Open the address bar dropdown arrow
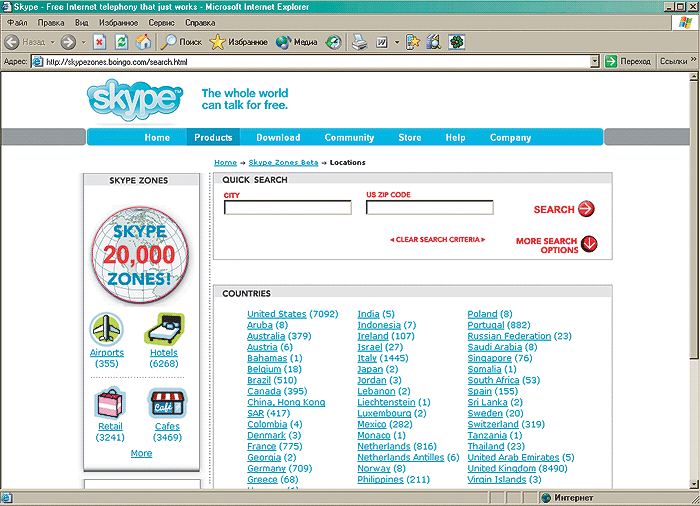The height and width of the screenshot is (506, 700). pyautogui.click(x=594, y=62)
